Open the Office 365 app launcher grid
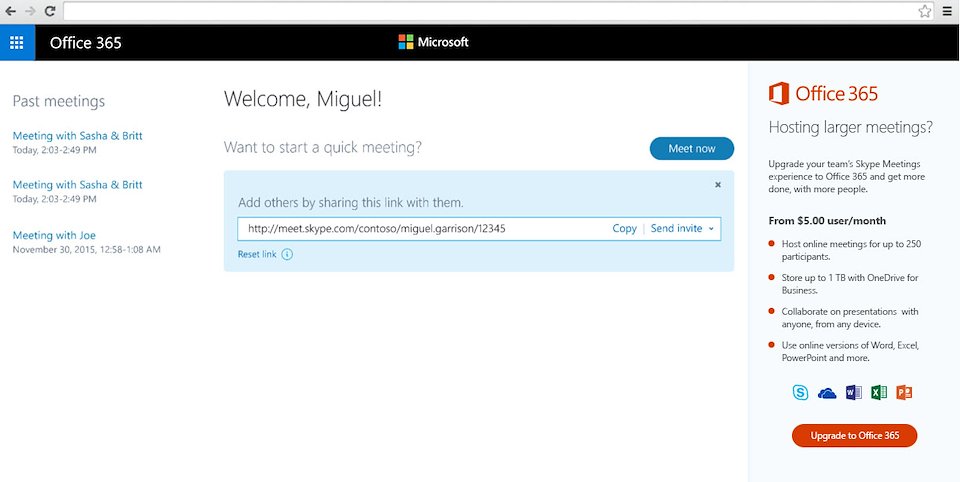The height and width of the screenshot is (482, 960). coord(17,42)
